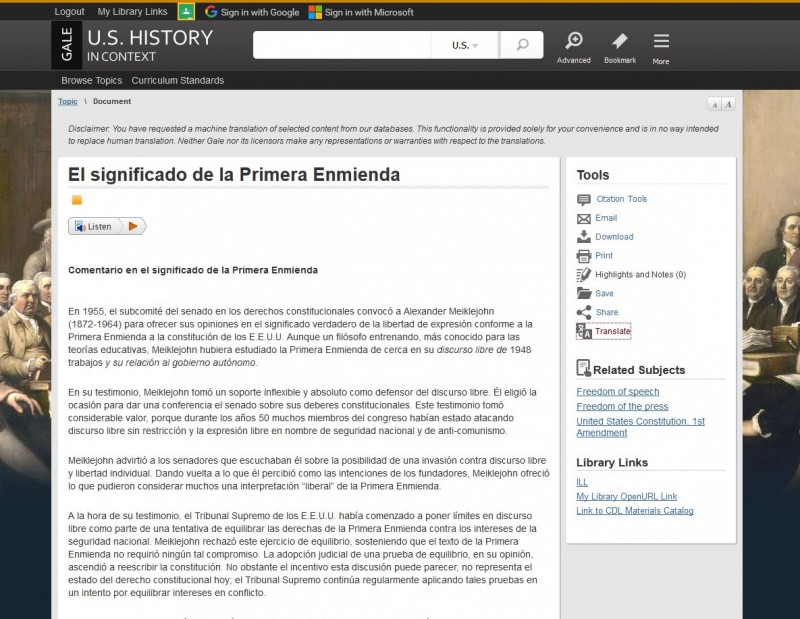This screenshot has height=619, width=800.
Task: Click the Google Classroom icon in top bar
Action: (x=186, y=12)
